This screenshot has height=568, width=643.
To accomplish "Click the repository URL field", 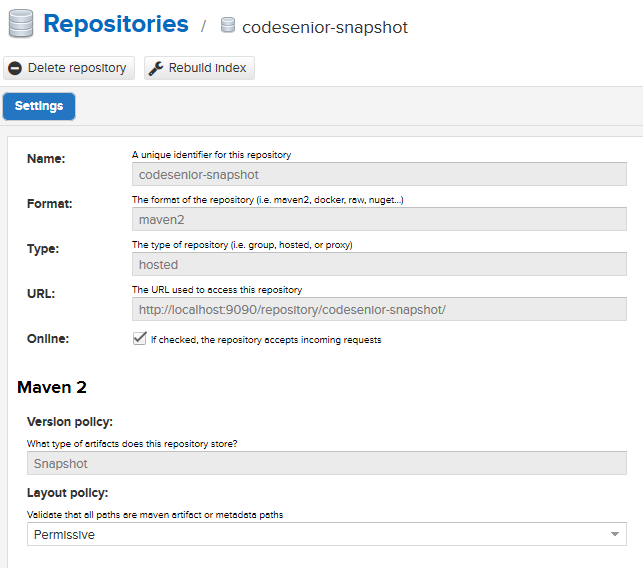I will pyautogui.click(x=379, y=309).
